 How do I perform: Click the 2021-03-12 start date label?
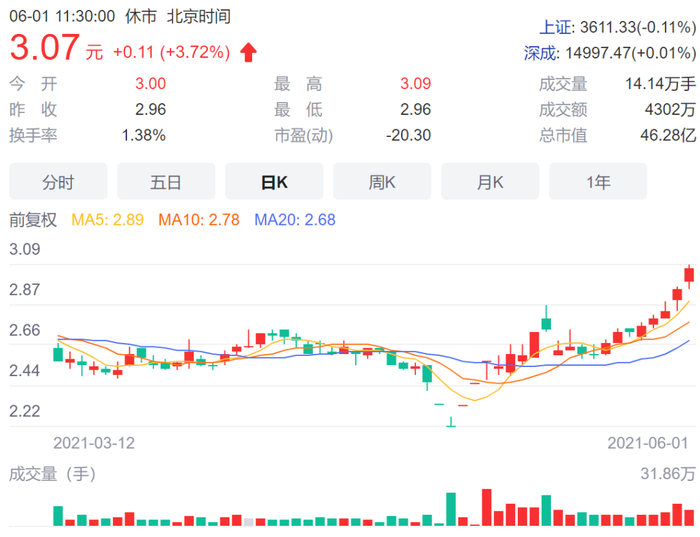93,441
